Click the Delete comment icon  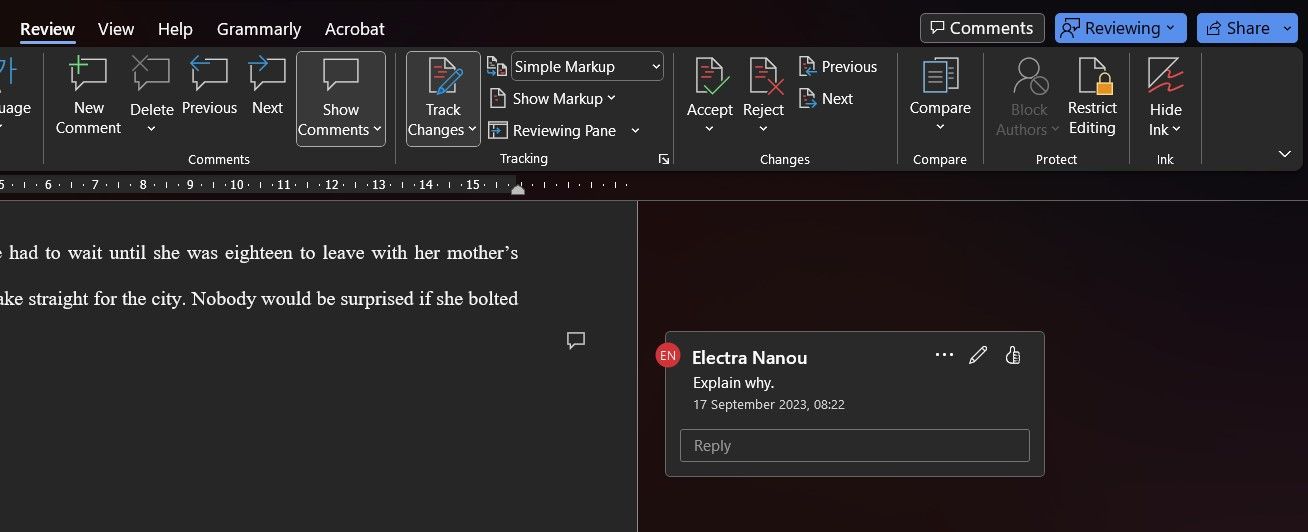[151, 76]
